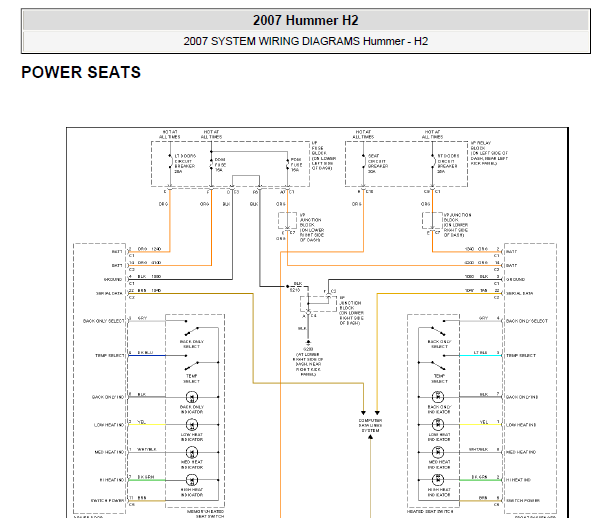Click the '2007 SYSTEM WIRING DIAGRAMS Hummer - H2' subtitle
600x518 pixels.
click(305, 41)
